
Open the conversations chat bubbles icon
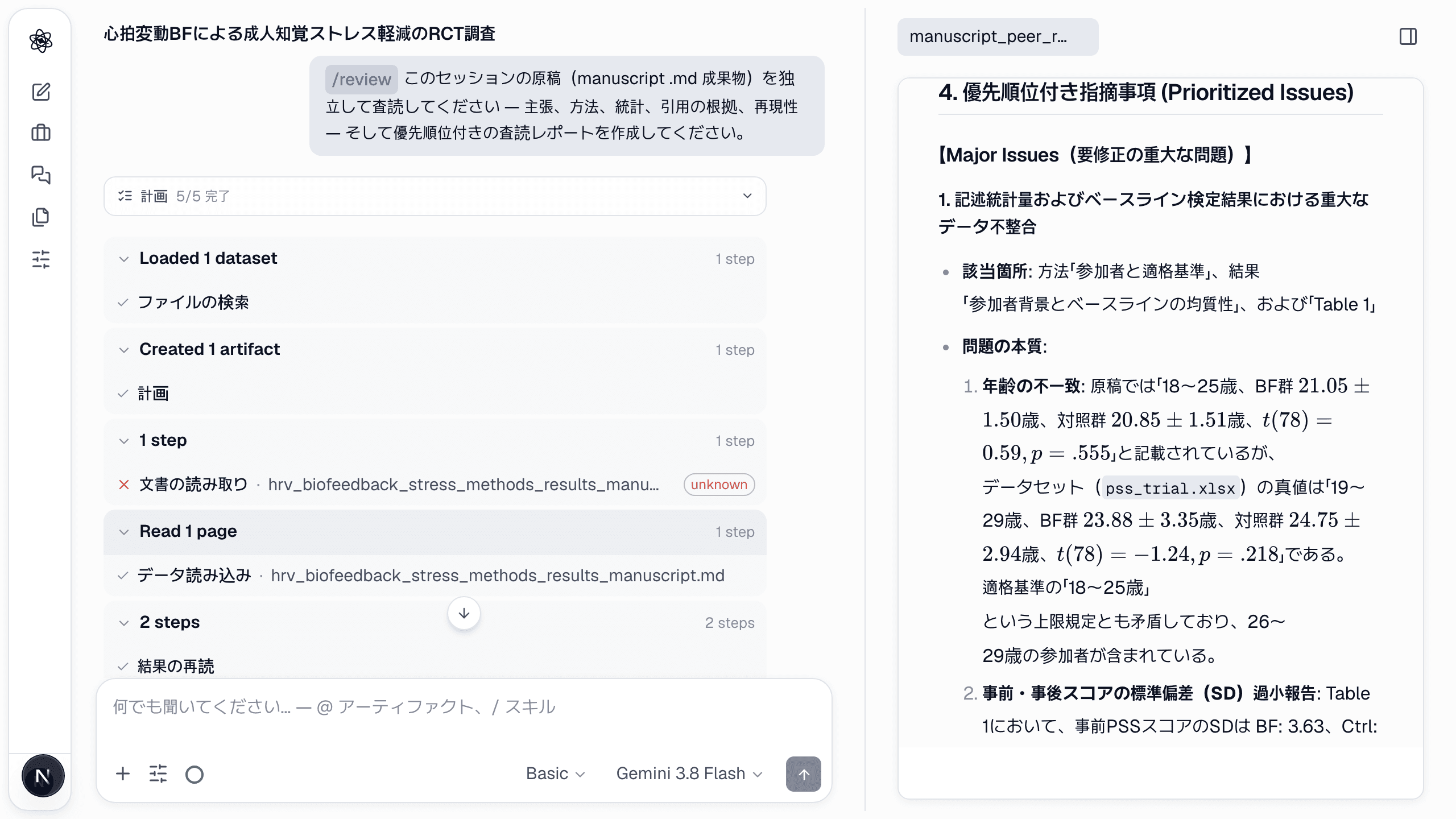41,175
